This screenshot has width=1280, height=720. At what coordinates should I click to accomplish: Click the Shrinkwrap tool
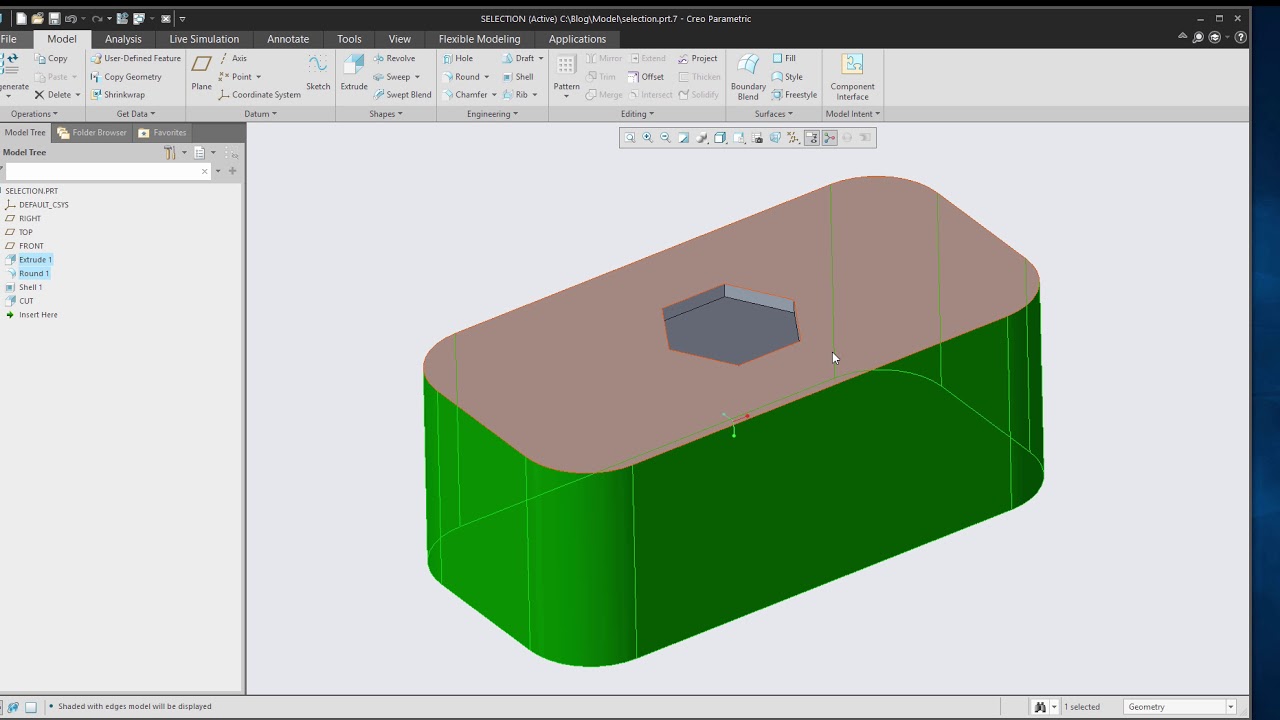coord(118,95)
